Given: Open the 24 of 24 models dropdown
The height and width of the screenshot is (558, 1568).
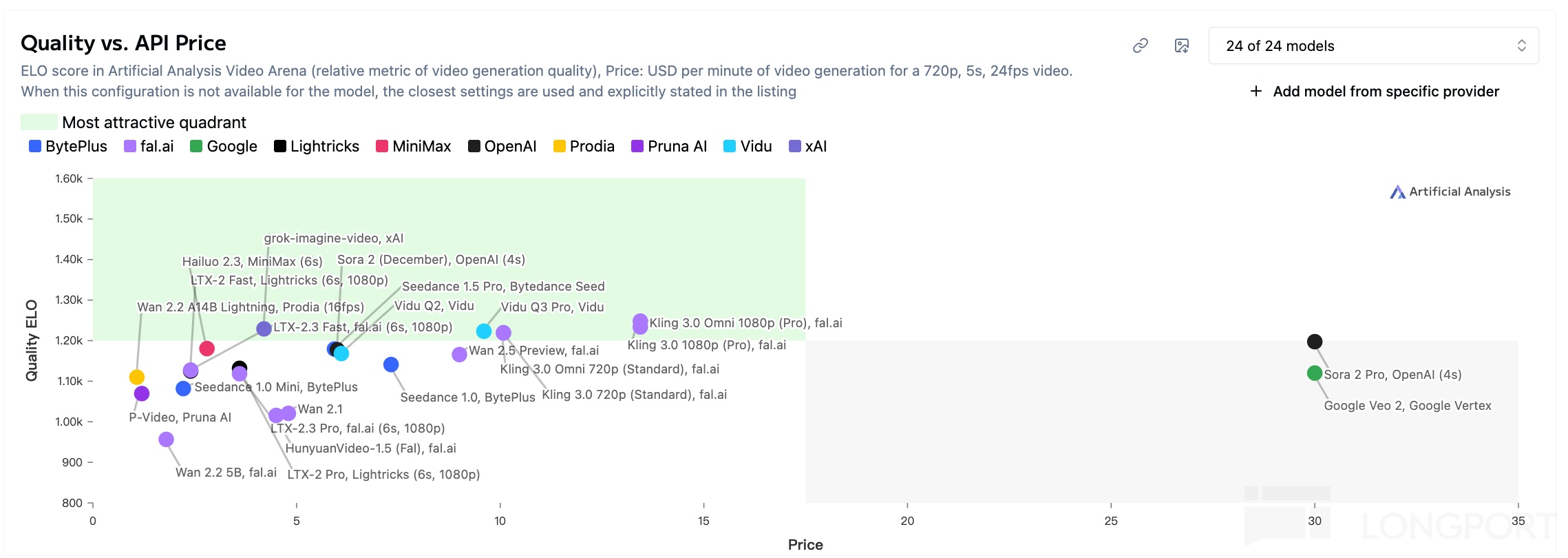Looking at the screenshot, I should pyautogui.click(x=1373, y=45).
